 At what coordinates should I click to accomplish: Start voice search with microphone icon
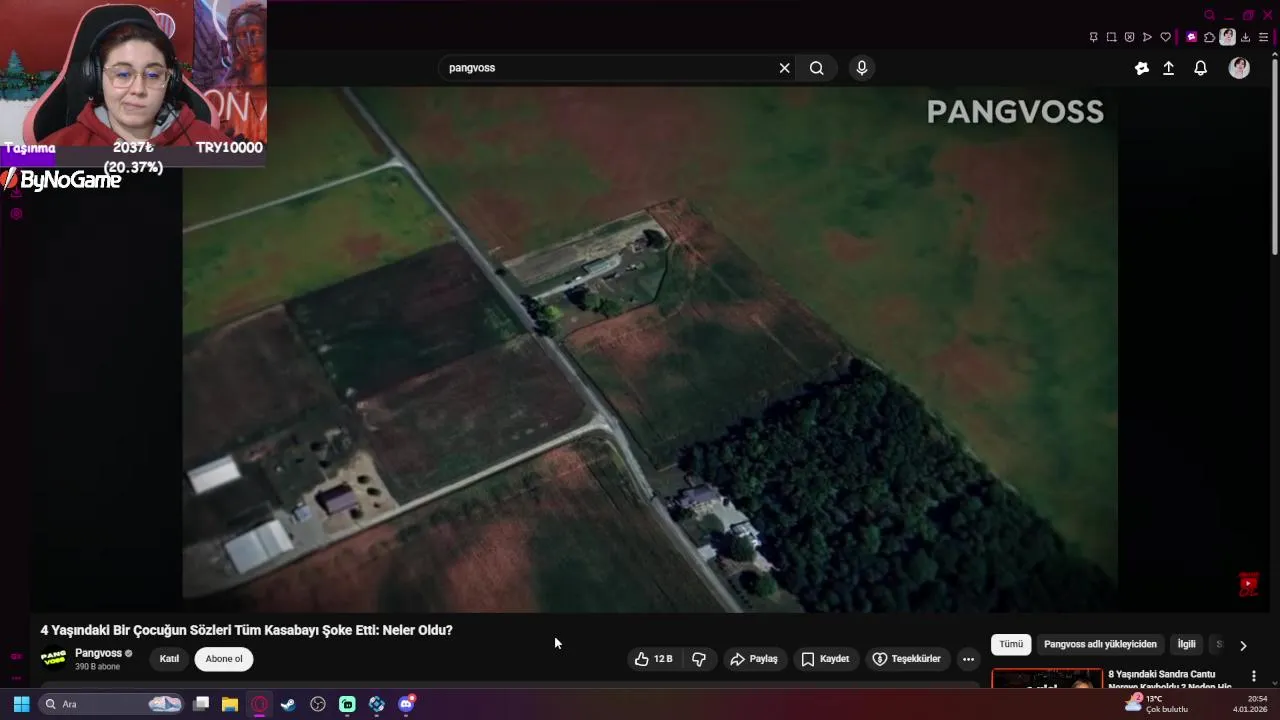(862, 68)
